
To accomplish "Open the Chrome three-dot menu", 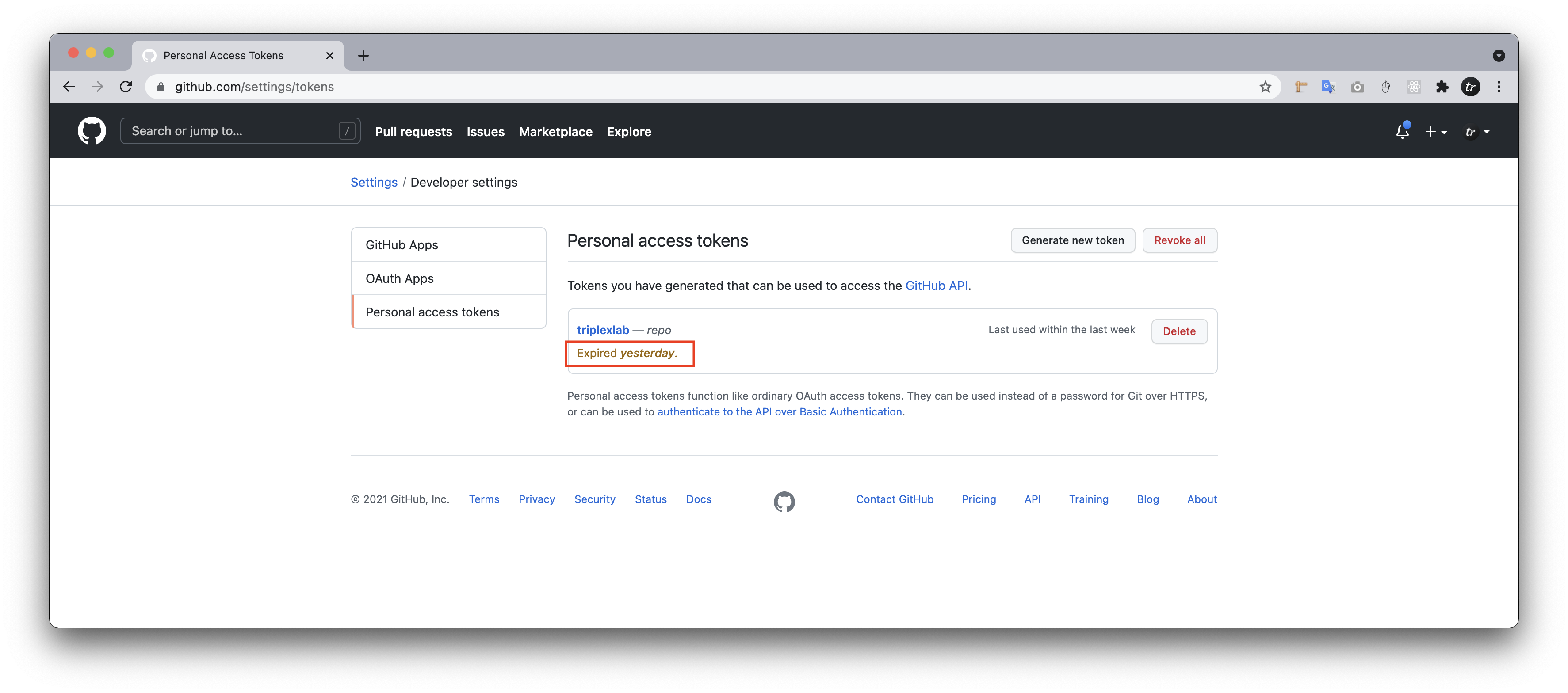I will click(1499, 87).
